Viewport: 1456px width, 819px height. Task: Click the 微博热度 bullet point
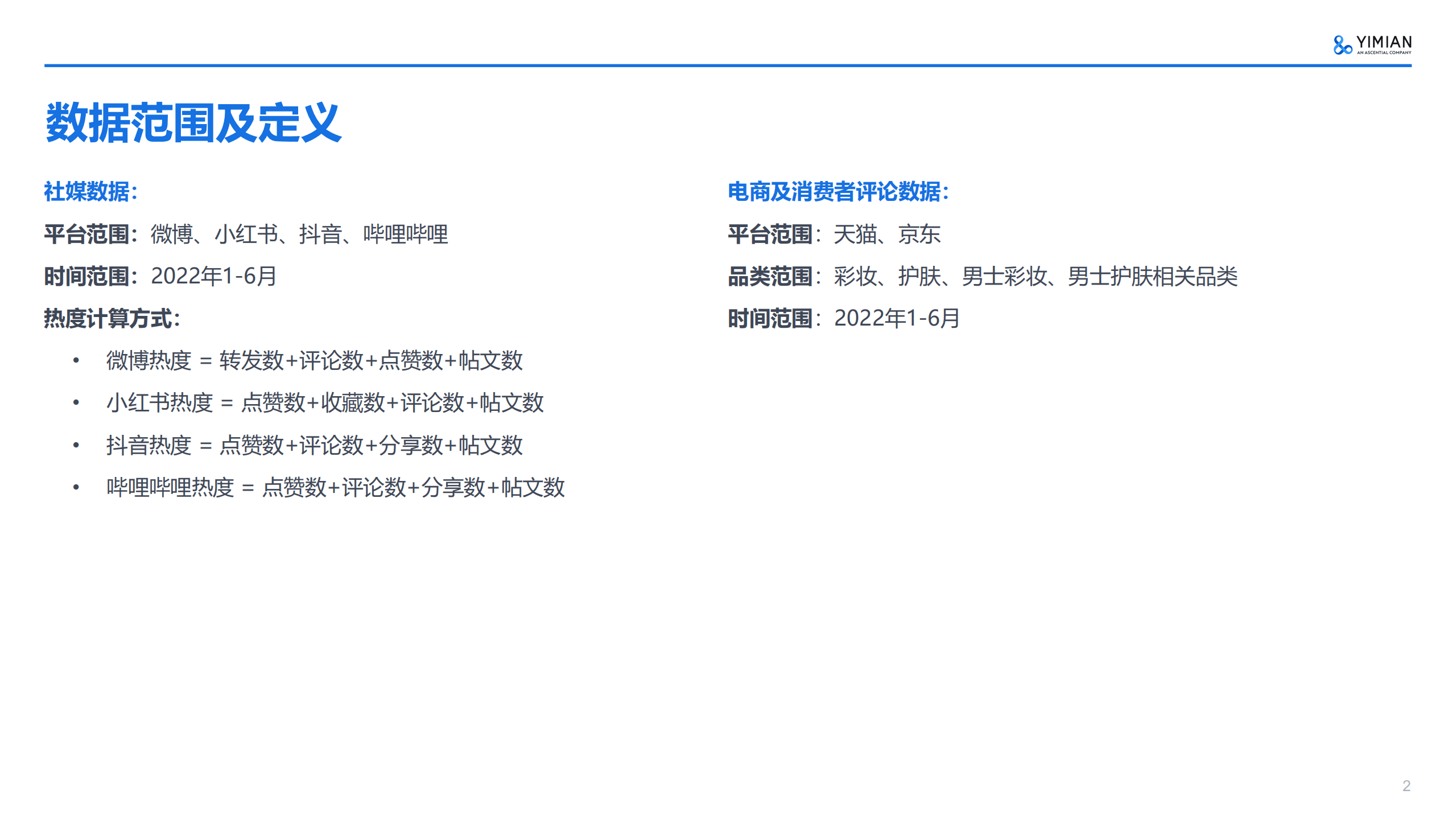(313, 361)
